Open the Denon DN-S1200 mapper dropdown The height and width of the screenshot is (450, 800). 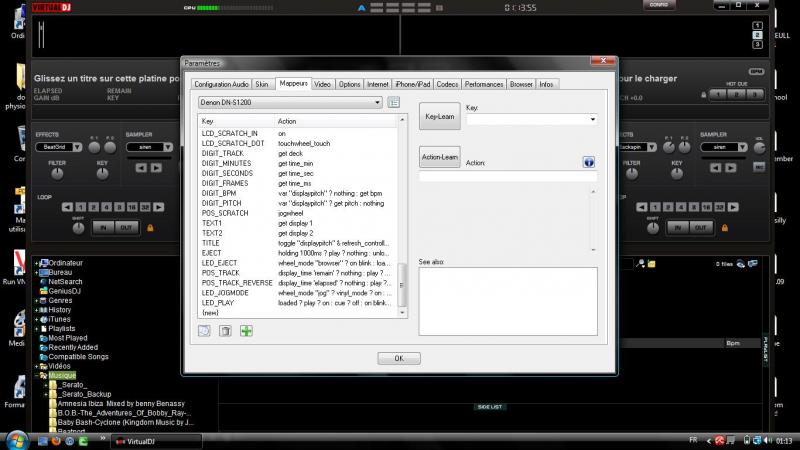[x=290, y=103]
